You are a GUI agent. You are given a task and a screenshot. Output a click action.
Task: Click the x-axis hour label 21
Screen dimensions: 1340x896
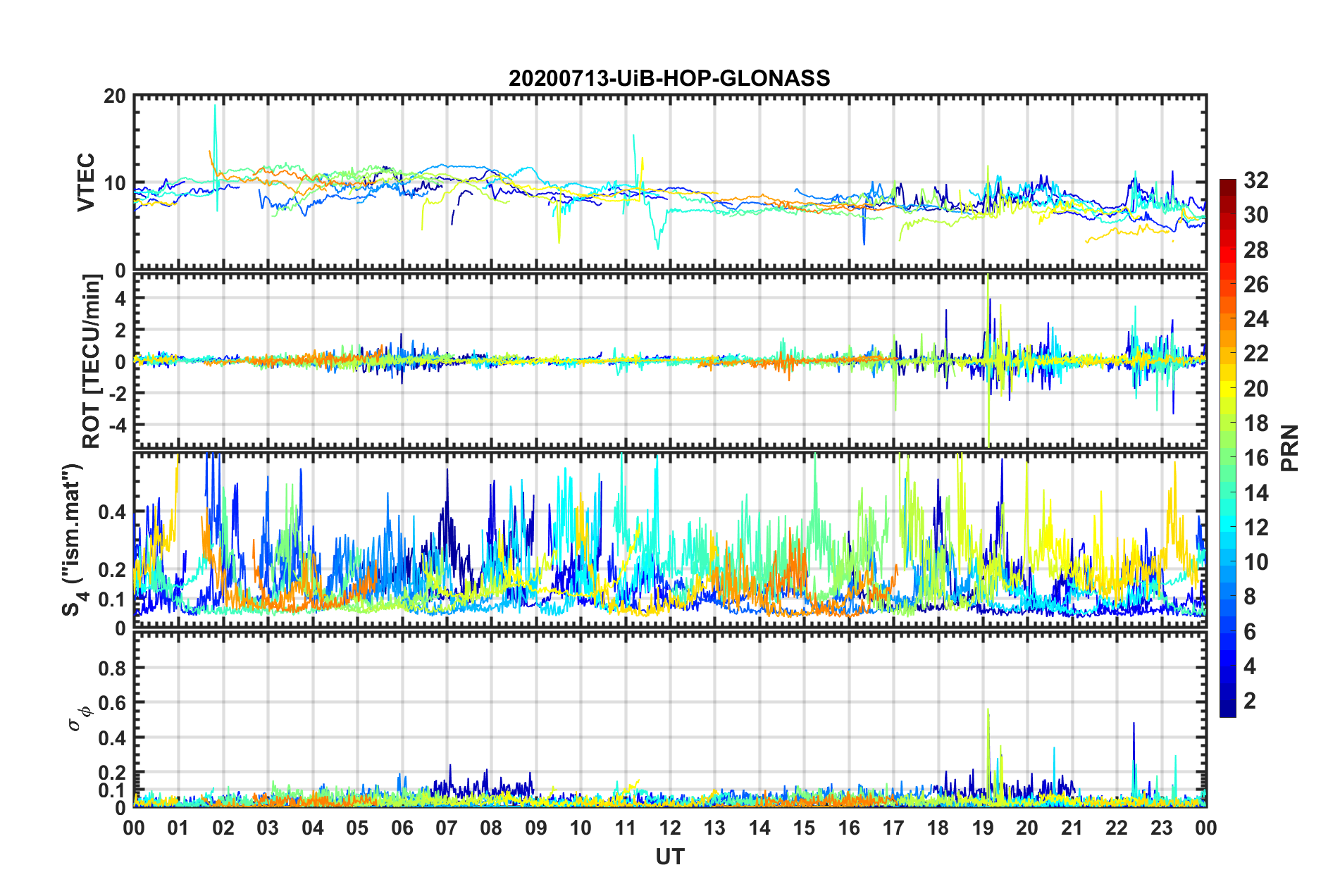[x=1072, y=828]
